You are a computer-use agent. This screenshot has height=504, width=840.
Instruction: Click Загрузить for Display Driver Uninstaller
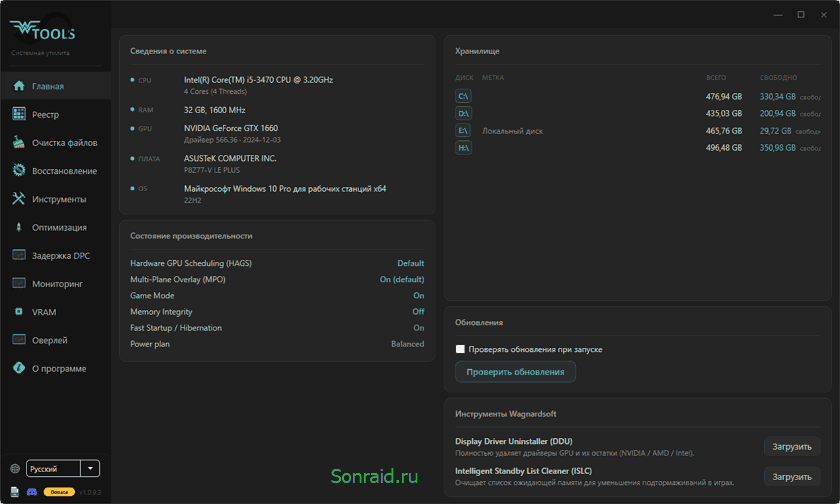[792, 447]
